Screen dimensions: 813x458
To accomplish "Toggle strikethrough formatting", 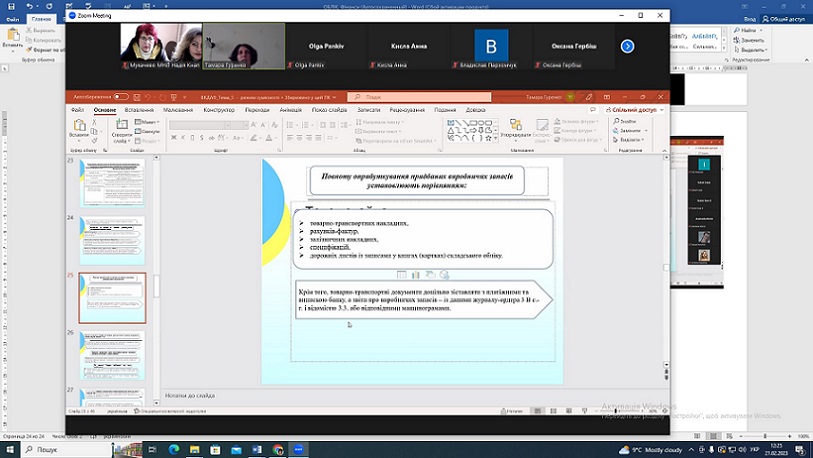I will point(212,138).
